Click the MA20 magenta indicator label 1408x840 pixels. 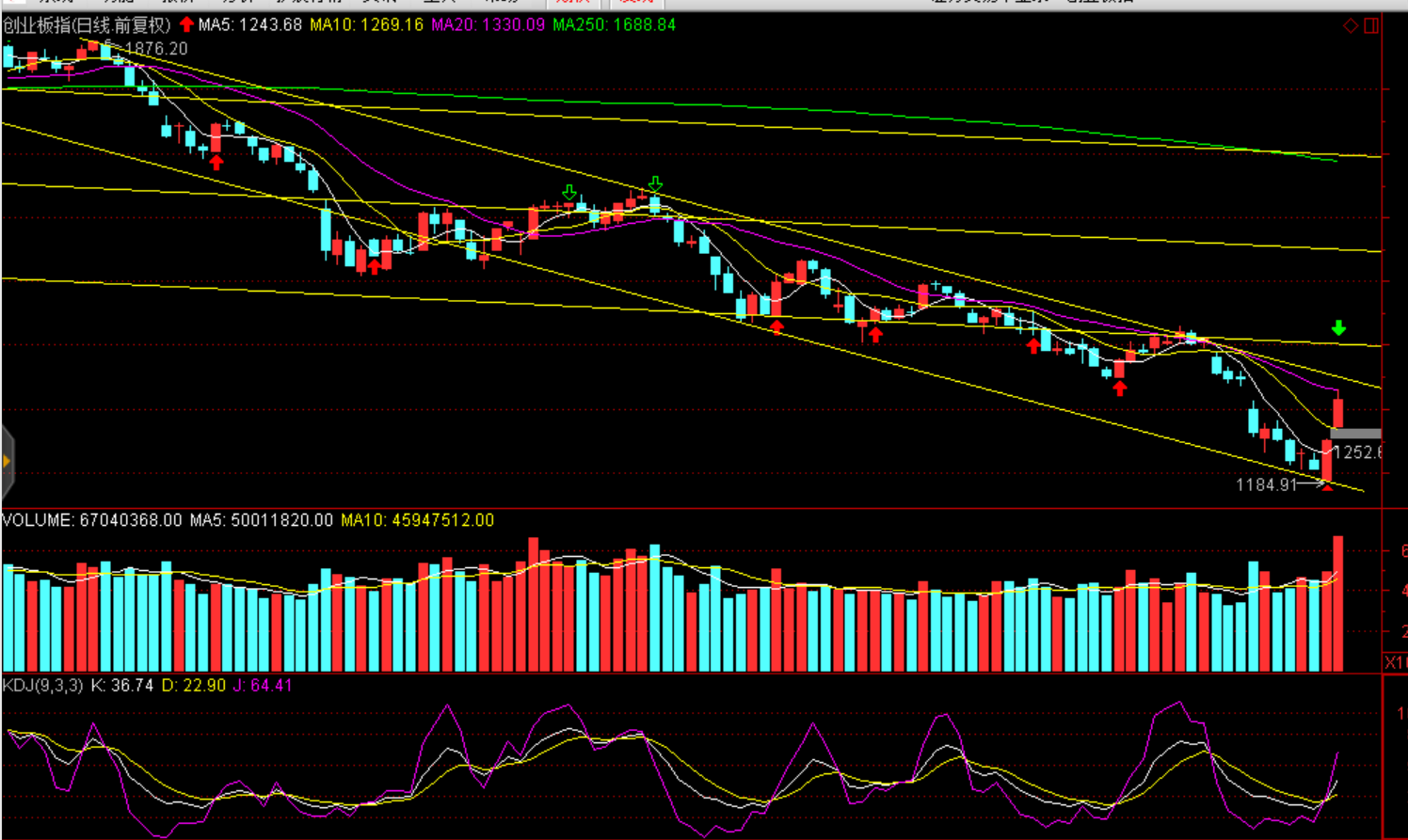(488, 25)
